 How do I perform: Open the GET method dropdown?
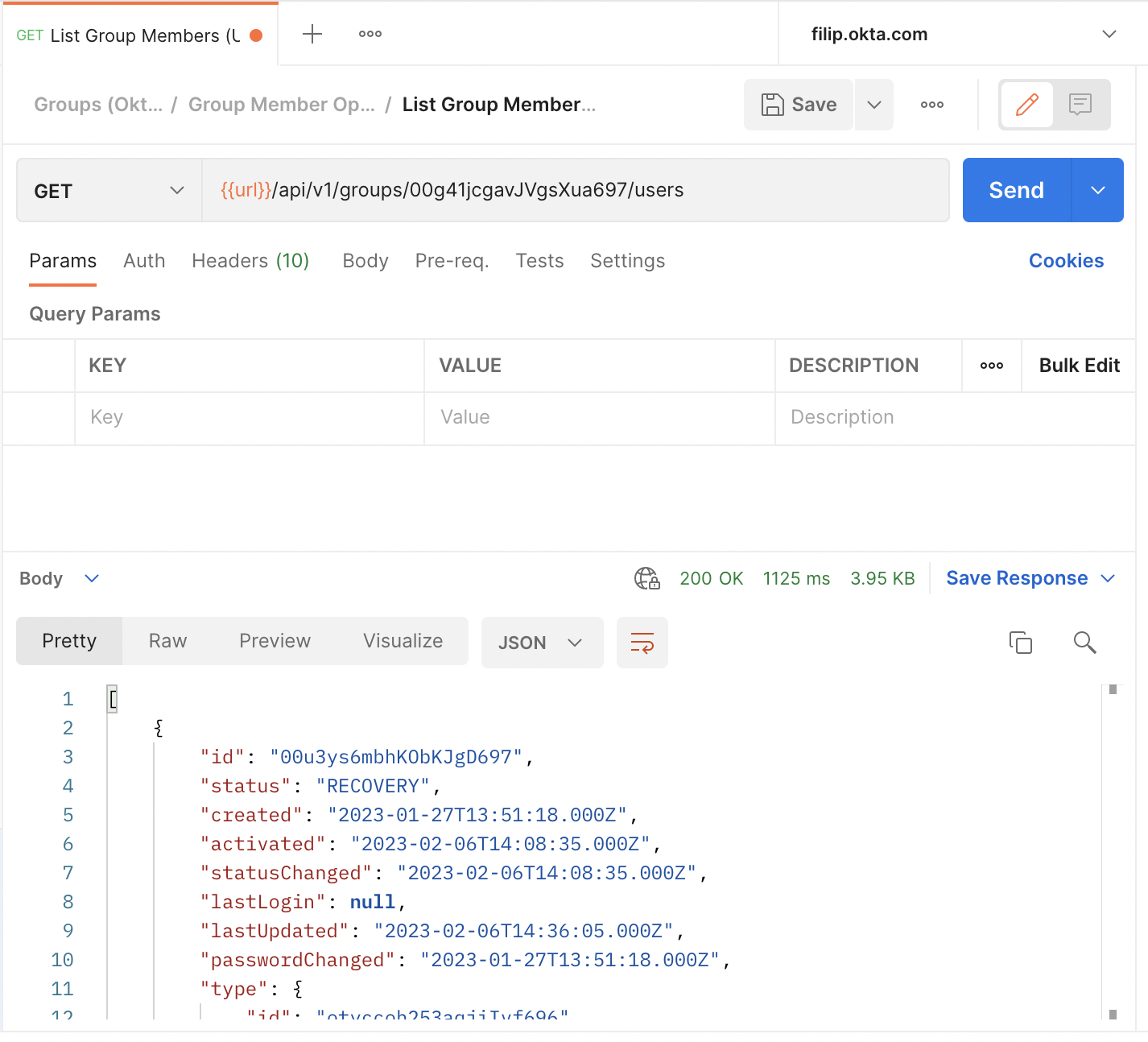(x=109, y=191)
